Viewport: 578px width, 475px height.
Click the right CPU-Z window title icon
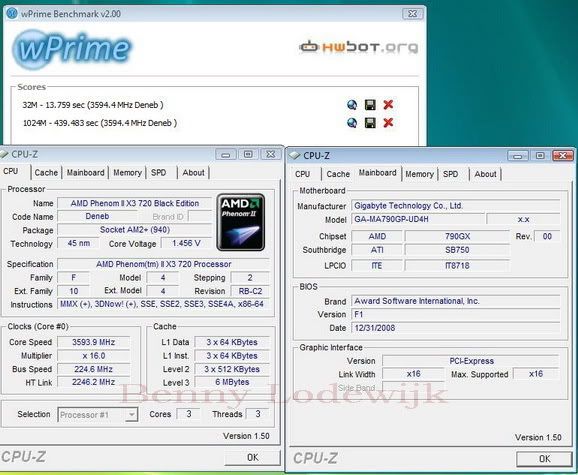[295, 156]
